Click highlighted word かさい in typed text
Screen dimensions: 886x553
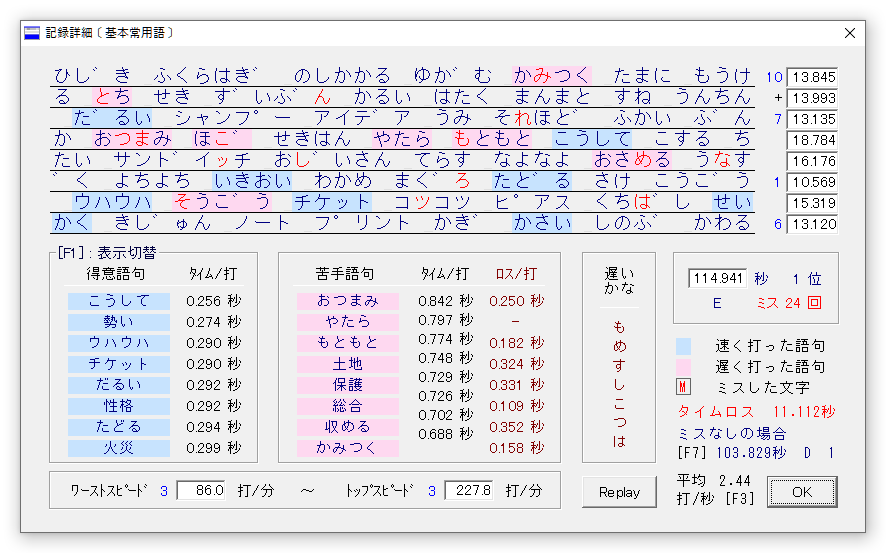(542, 222)
